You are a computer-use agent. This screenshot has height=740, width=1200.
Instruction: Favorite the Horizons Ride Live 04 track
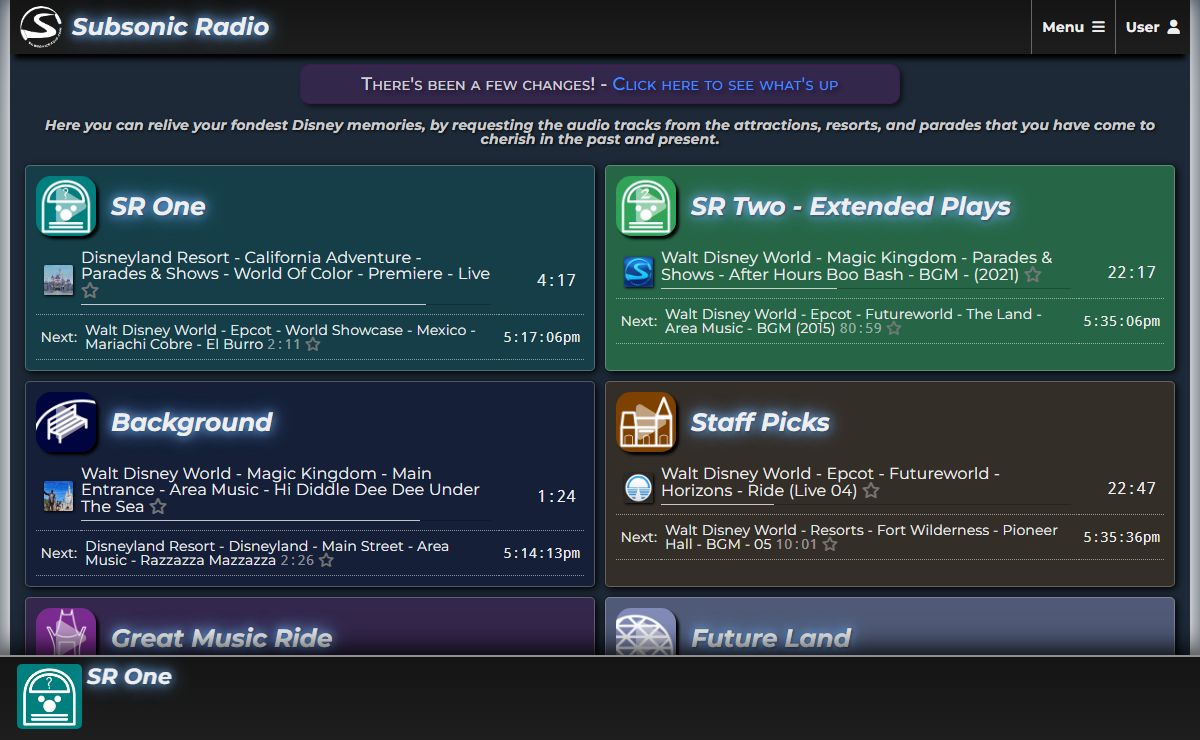[871, 491]
